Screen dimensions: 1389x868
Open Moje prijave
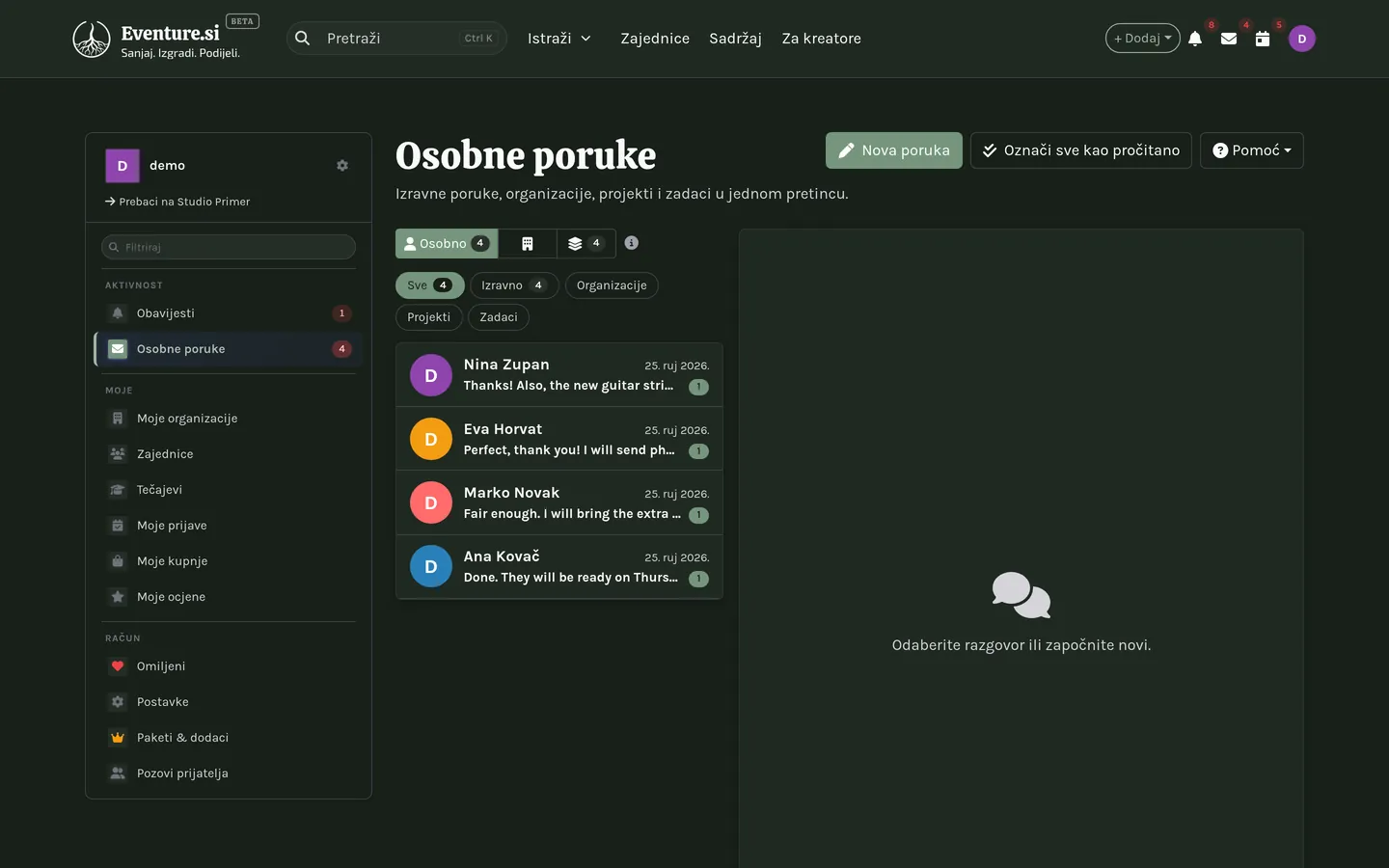click(228, 526)
